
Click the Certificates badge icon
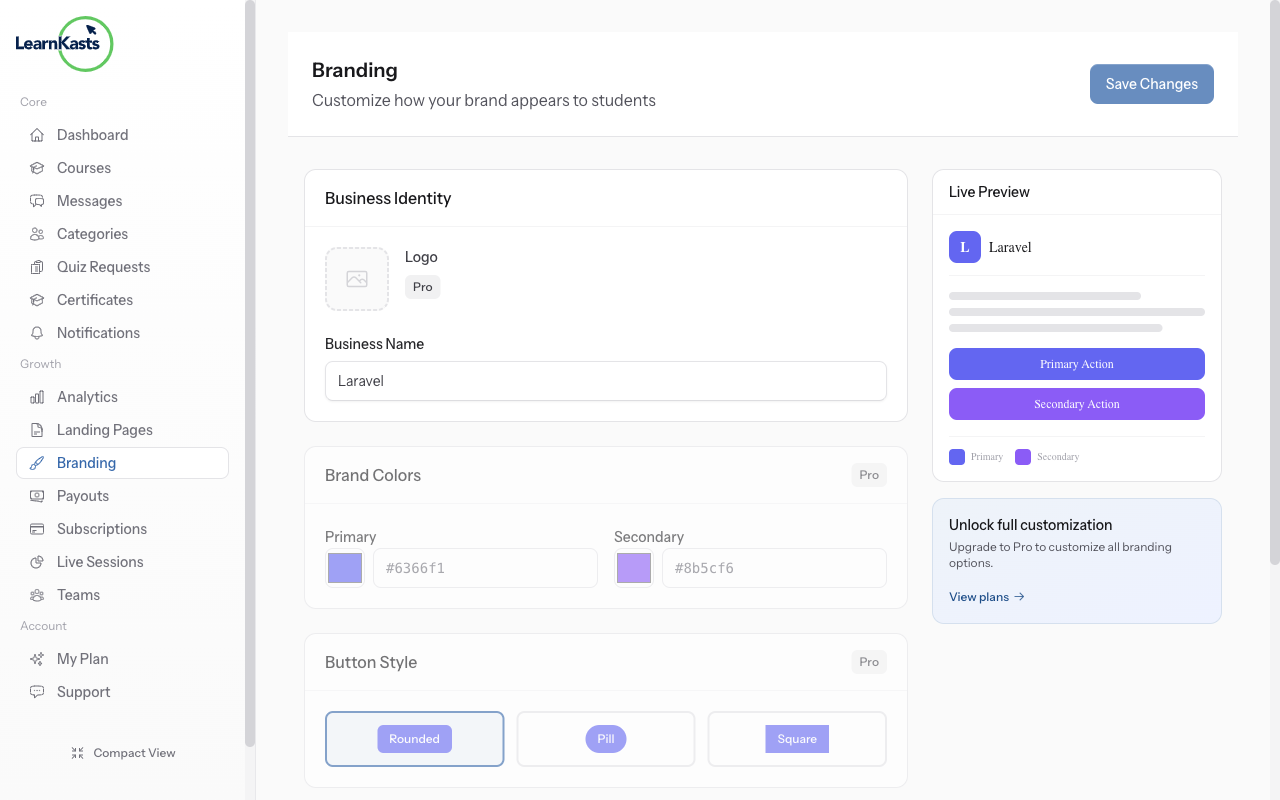click(37, 299)
